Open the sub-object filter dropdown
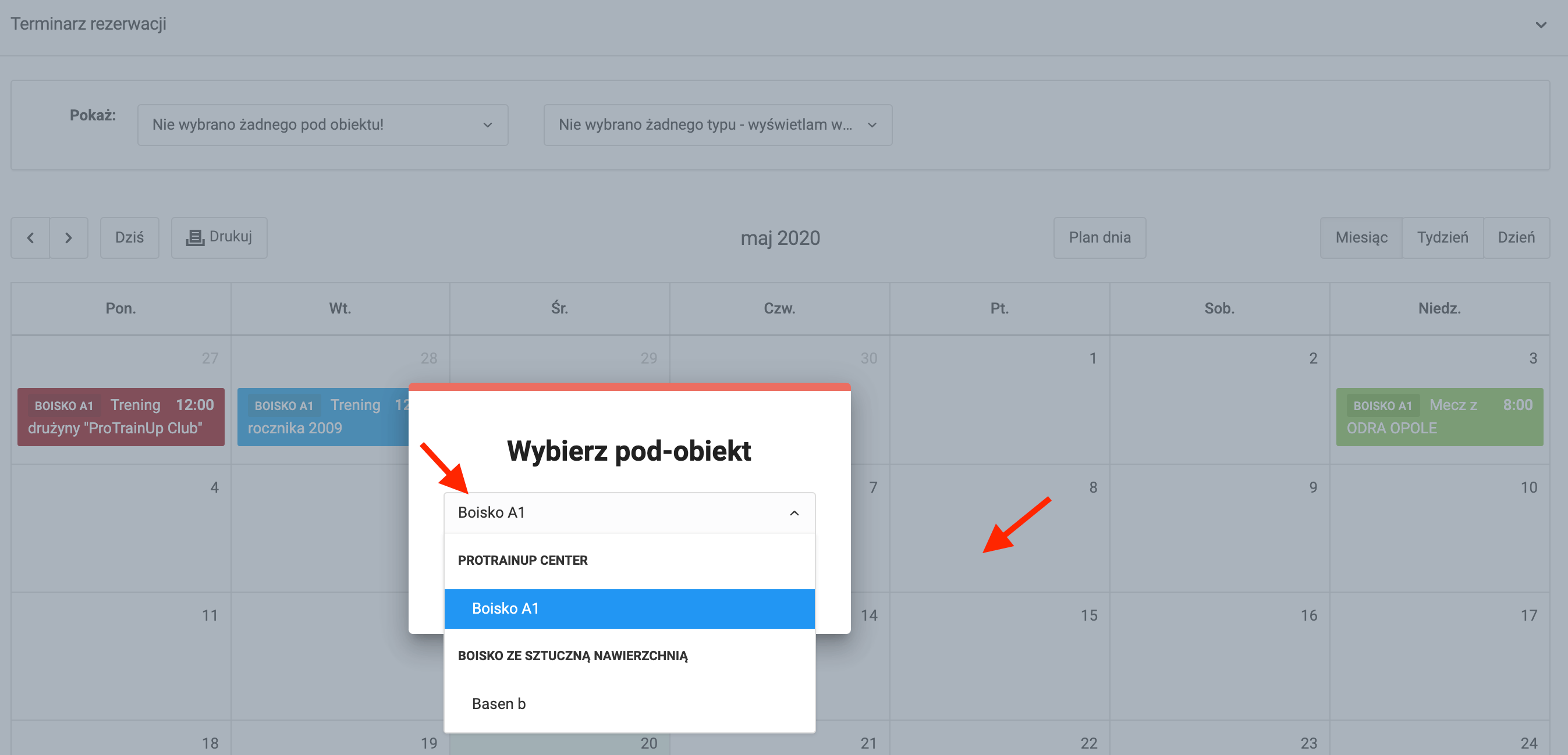The width and height of the screenshot is (1568, 755). pyautogui.click(x=322, y=124)
